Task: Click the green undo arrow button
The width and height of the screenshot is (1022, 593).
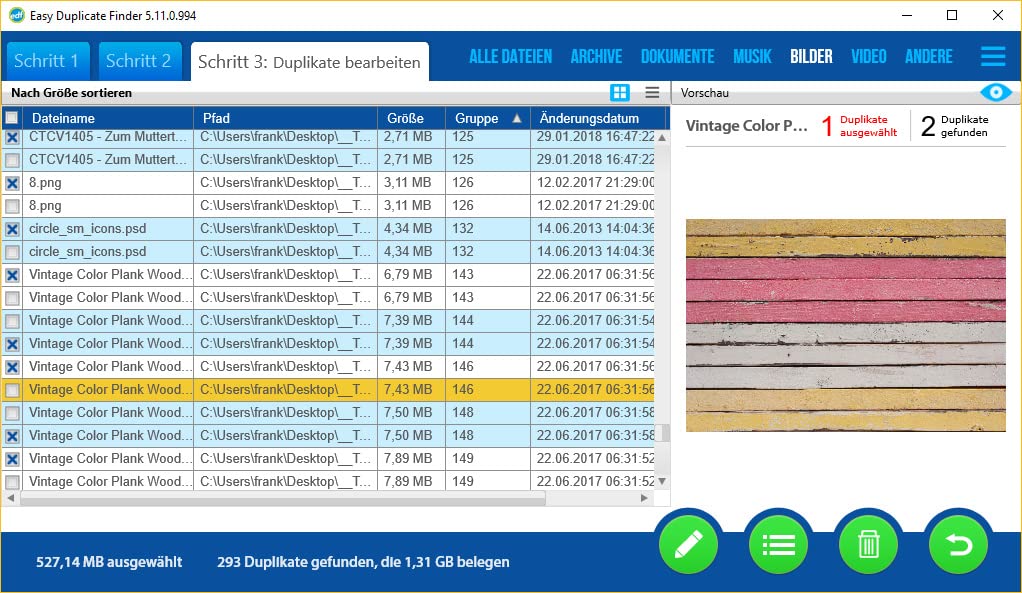Action: pyautogui.click(x=958, y=545)
